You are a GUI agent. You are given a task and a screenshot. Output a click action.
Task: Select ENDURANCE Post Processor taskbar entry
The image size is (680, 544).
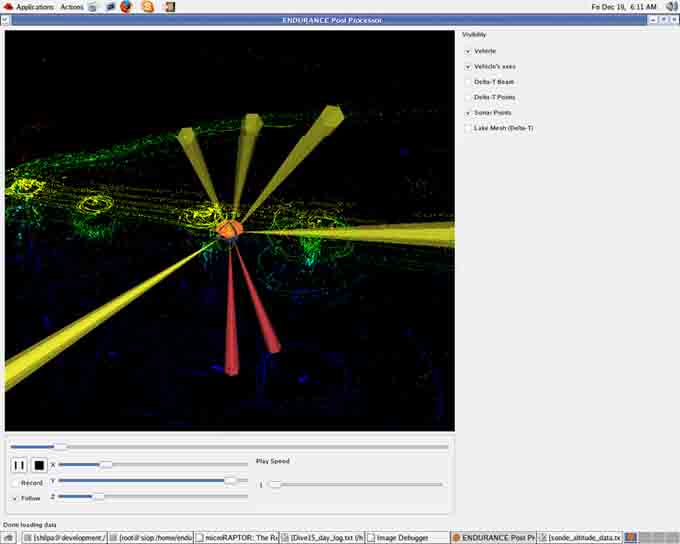[494, 538]
